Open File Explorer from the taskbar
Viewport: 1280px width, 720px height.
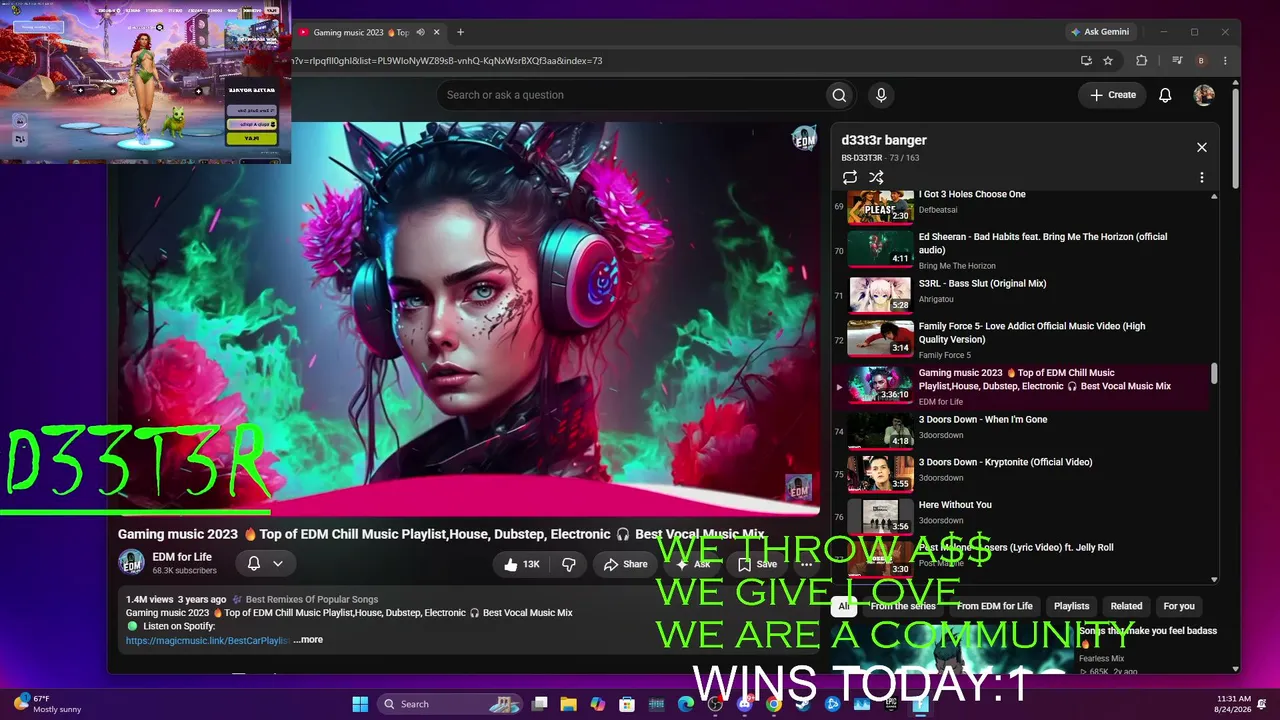[568, 704]
